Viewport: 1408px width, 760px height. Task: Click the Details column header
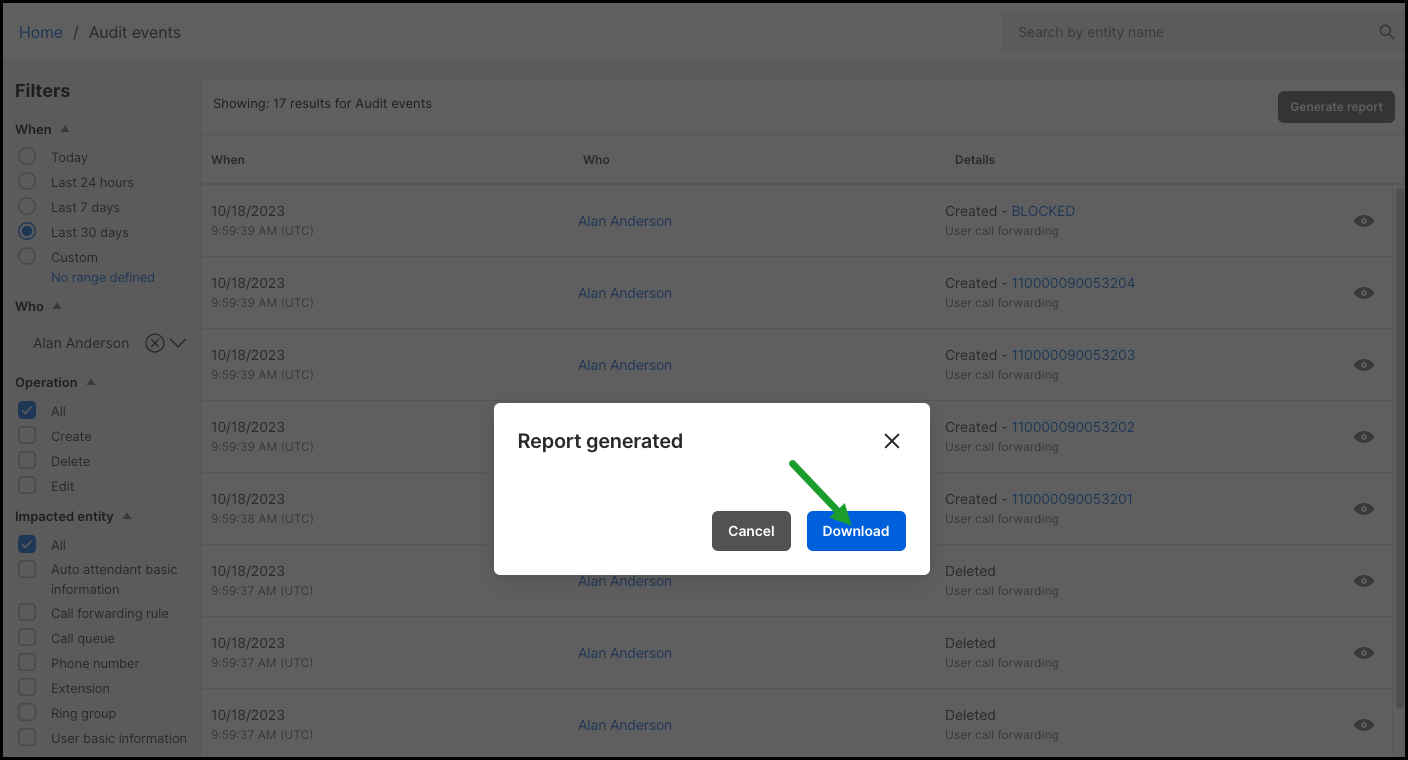(x=975, y=160)
